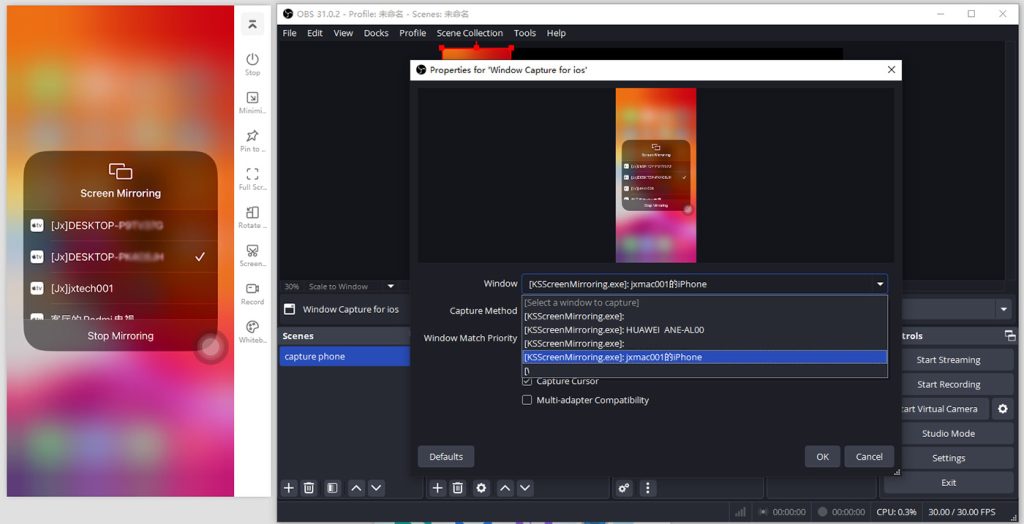Click the Defaults button

tap(446, 457)
